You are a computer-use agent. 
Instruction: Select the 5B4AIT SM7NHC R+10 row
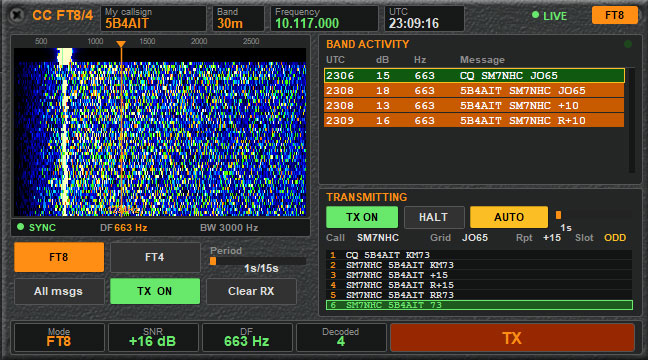[x=474, y=120]
